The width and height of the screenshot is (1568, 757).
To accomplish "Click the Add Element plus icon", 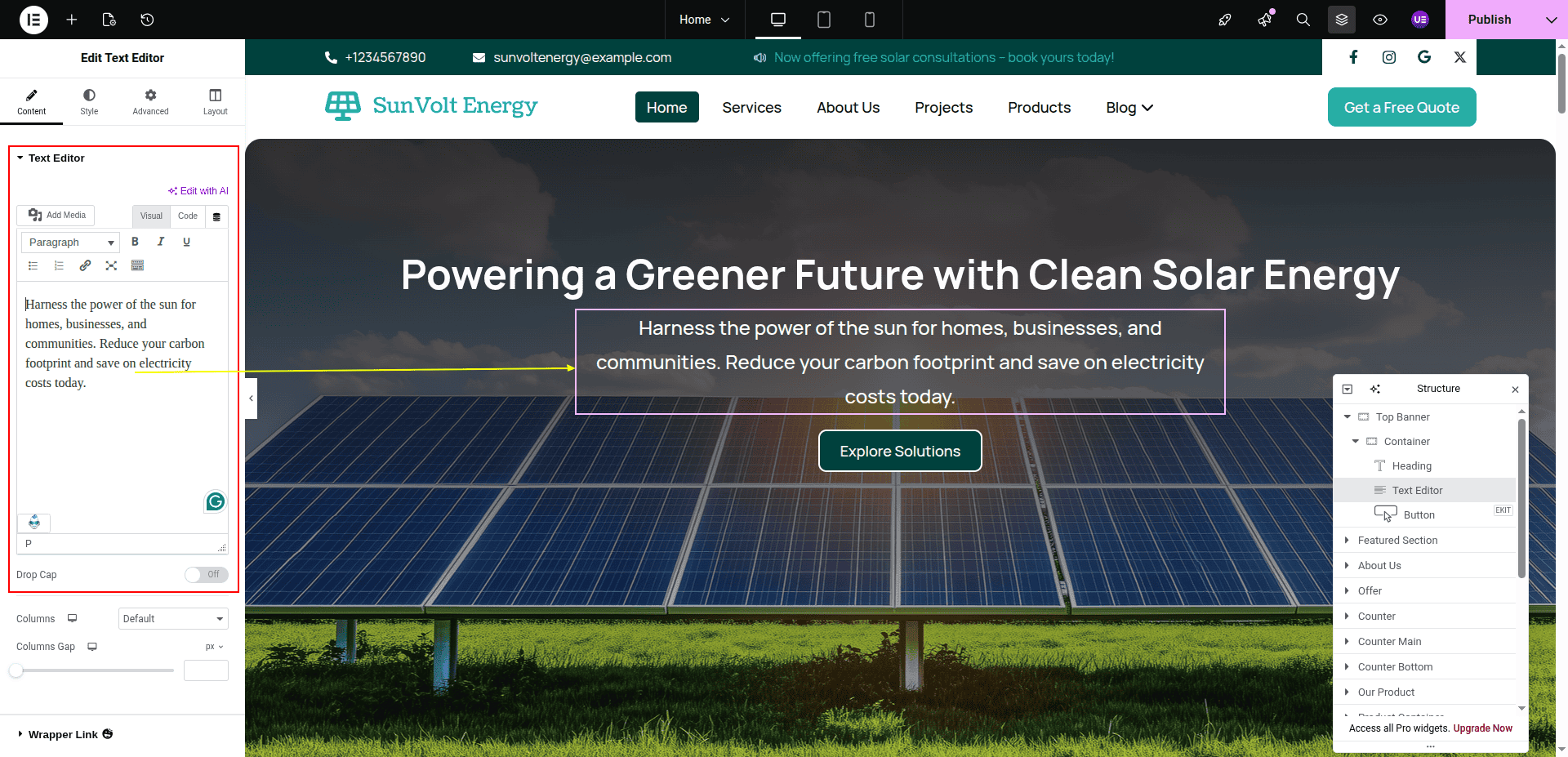I will 72,20.
